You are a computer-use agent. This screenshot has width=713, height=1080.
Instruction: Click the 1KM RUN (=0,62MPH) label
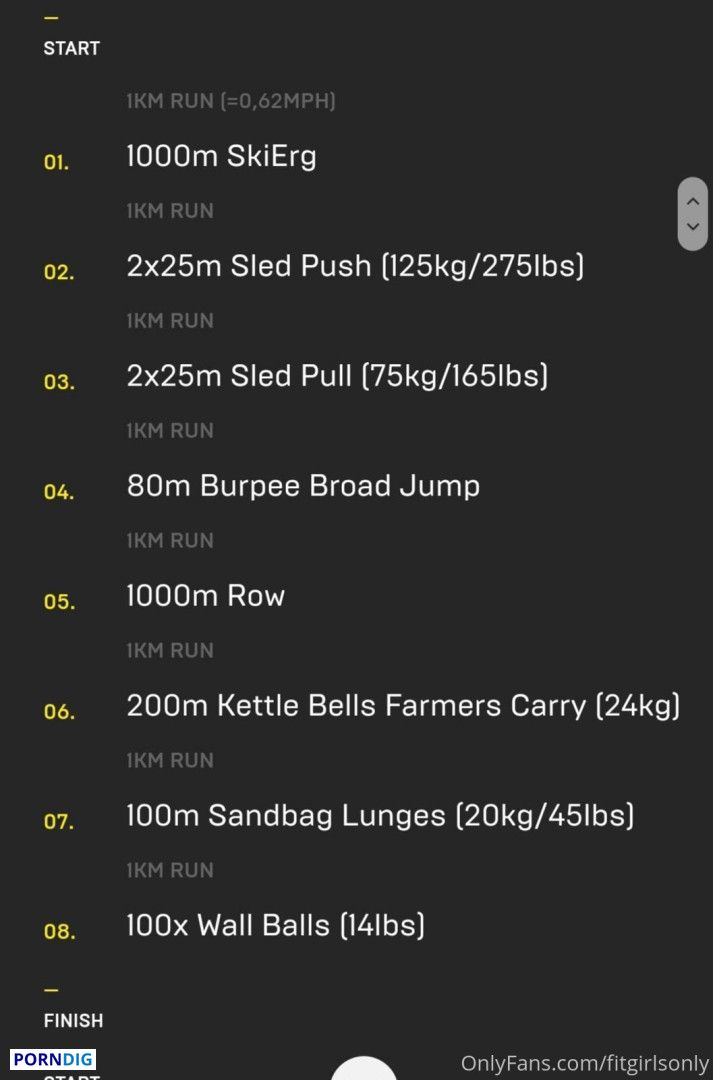(x=231, y=101)
